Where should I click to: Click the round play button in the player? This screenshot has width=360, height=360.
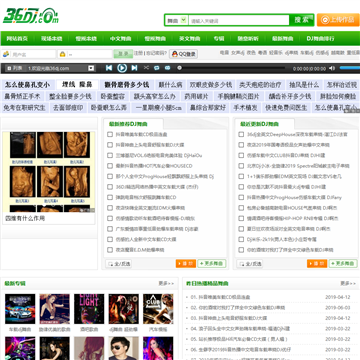click(122, 68)
